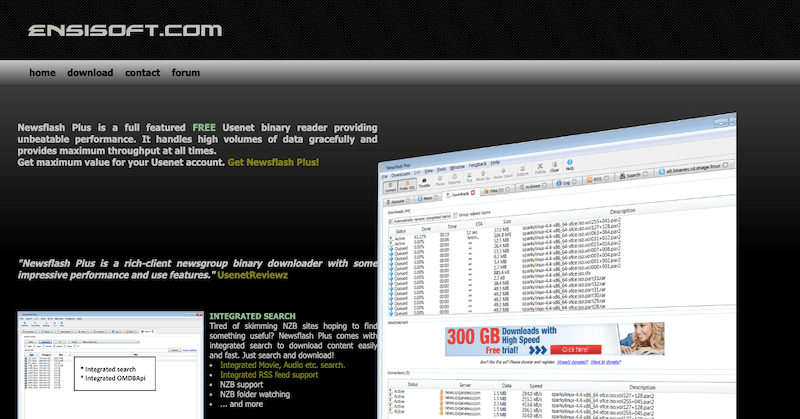800x419 pixels.
Task: Click Connect icon in Newsflash screenshot toolbar
Action: click(390, 187)
